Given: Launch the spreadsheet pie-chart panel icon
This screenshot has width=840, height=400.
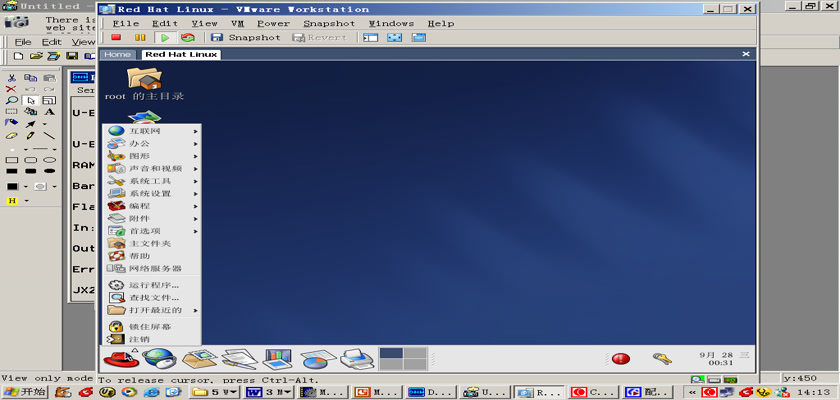Looking at the screenshot, I should 318,358.
